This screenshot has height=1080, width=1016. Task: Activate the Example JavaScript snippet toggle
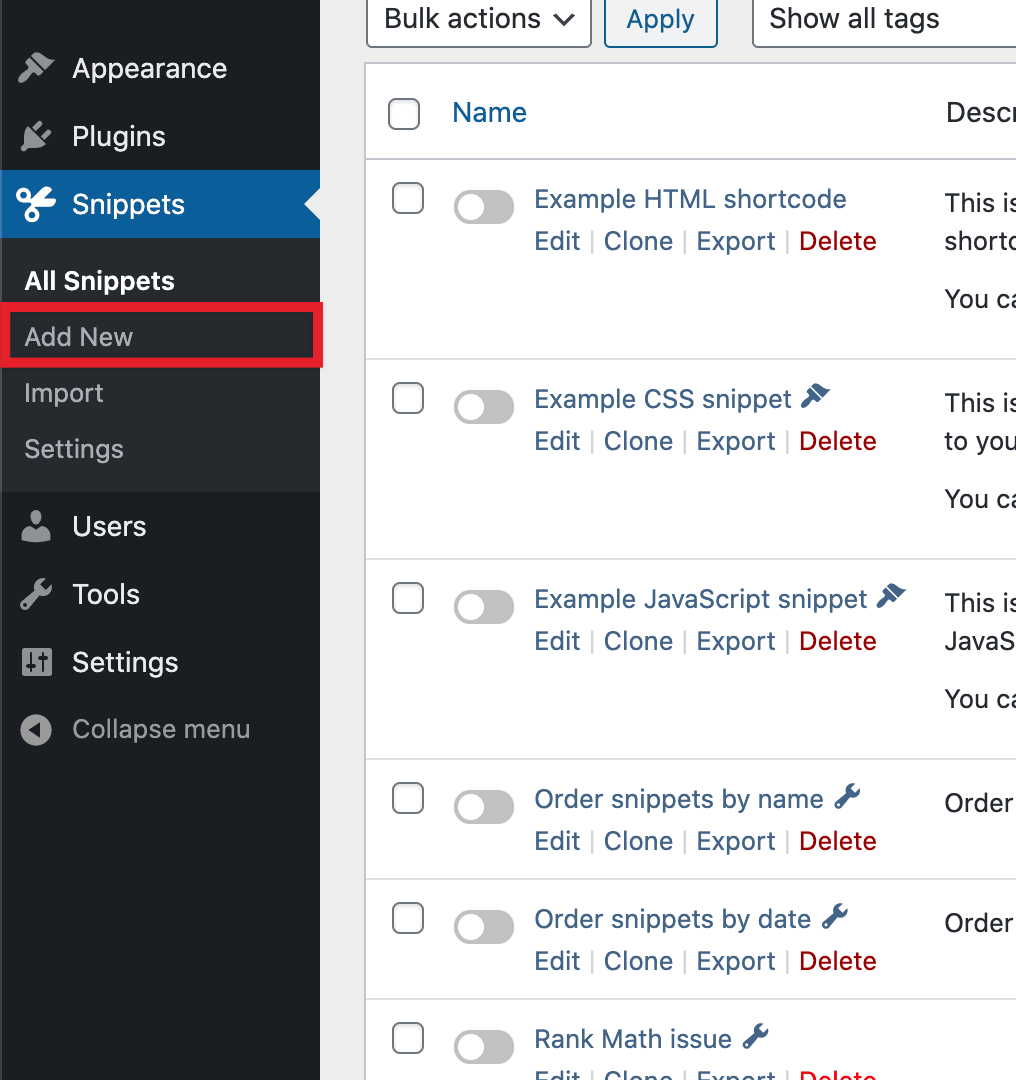[x=484, y=607]
